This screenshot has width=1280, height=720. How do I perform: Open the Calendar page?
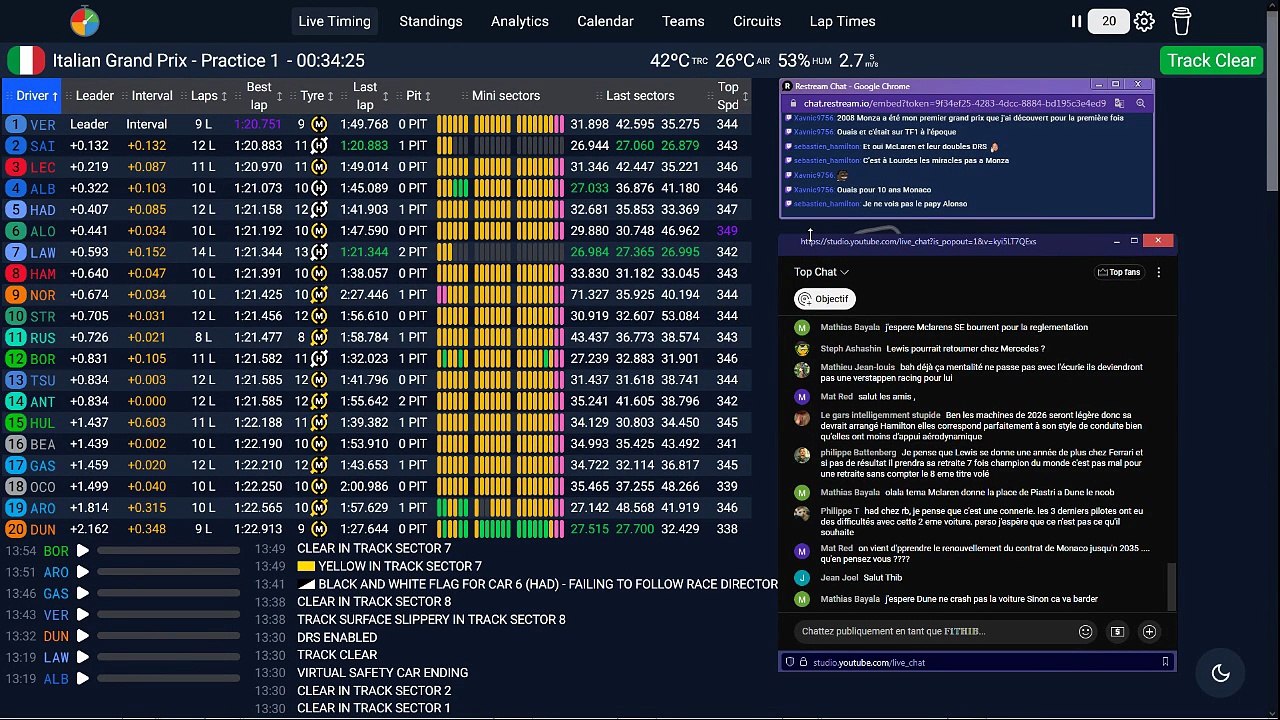coord(605,21)
